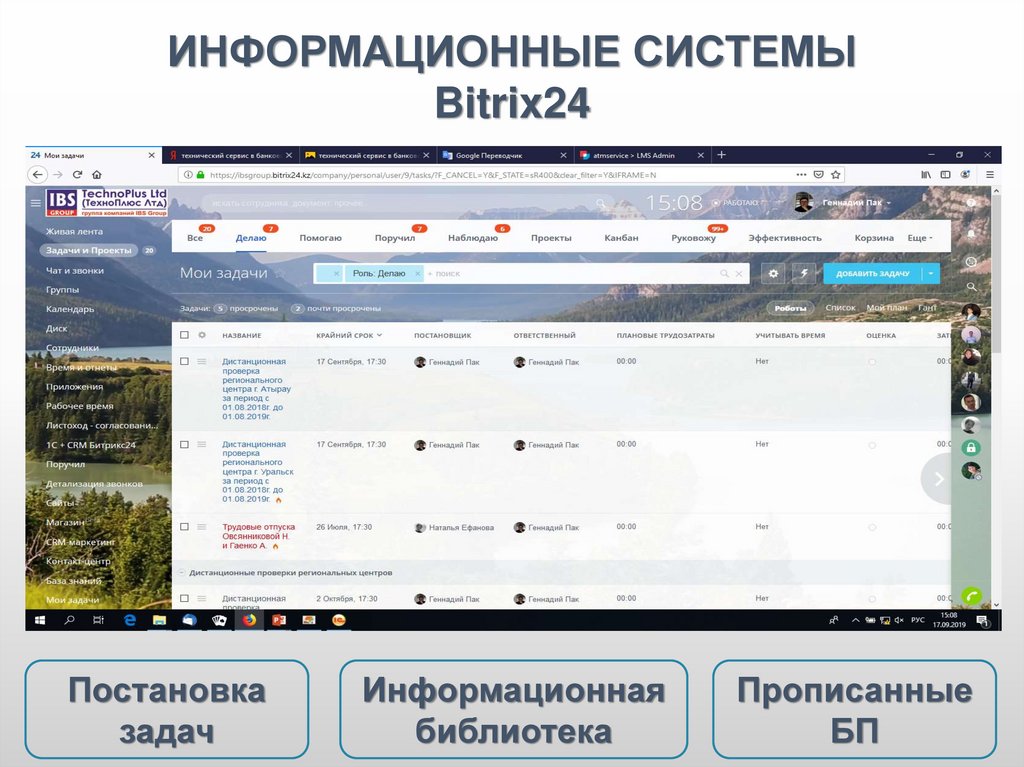Viewport: 1024px width, 767px height.
Task: Open 'Трудовые отпуска Овсянниковой Н.' task link
Action: point(259,536)
